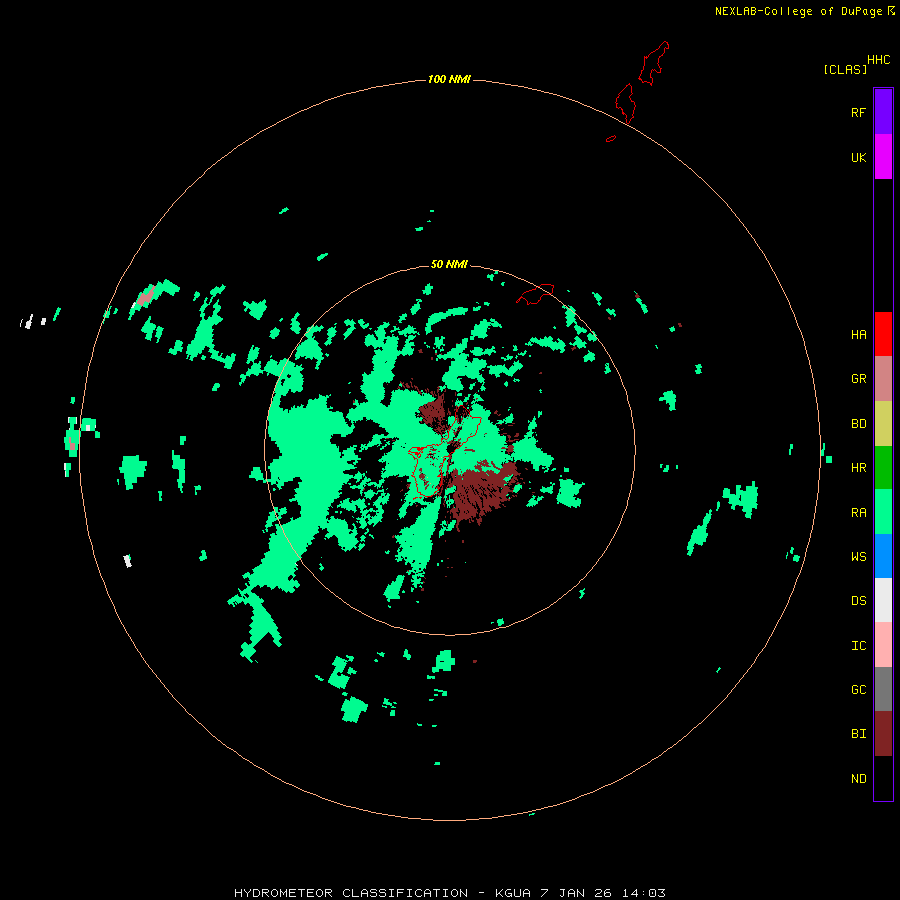Select the gray GC color swatch
900x900 pixels.
[883, 689]
